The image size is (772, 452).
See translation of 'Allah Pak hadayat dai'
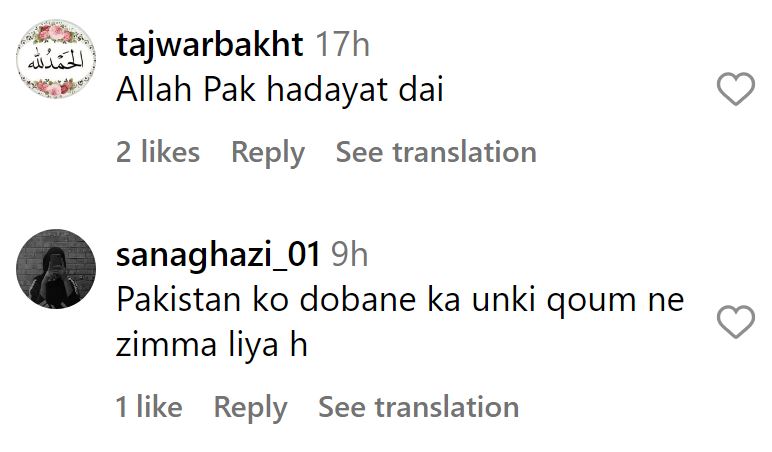(x=436, y=152)
